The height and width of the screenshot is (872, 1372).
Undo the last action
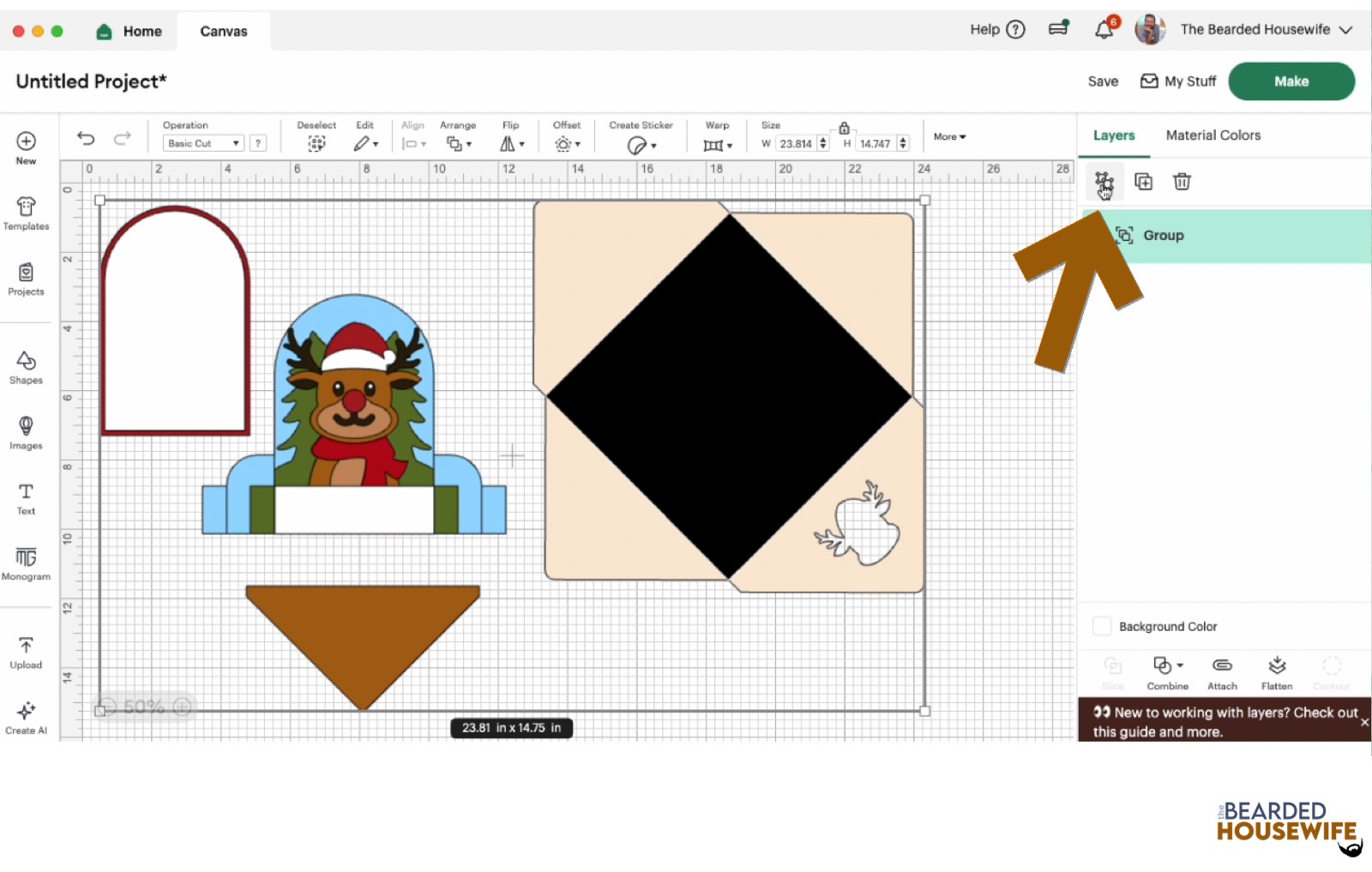coord(86,138)
